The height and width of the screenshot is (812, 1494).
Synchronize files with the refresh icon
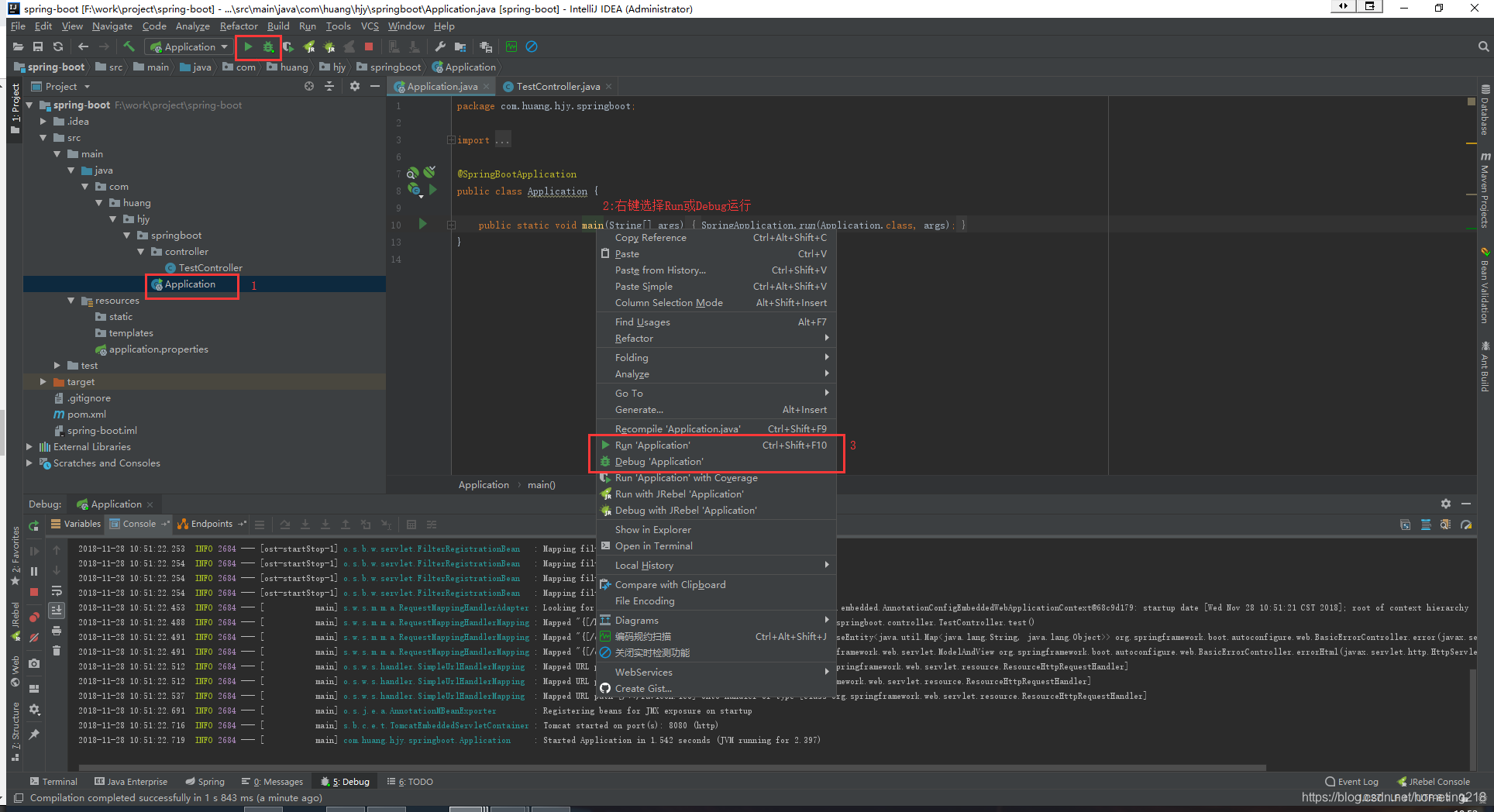tap(57, 46)
